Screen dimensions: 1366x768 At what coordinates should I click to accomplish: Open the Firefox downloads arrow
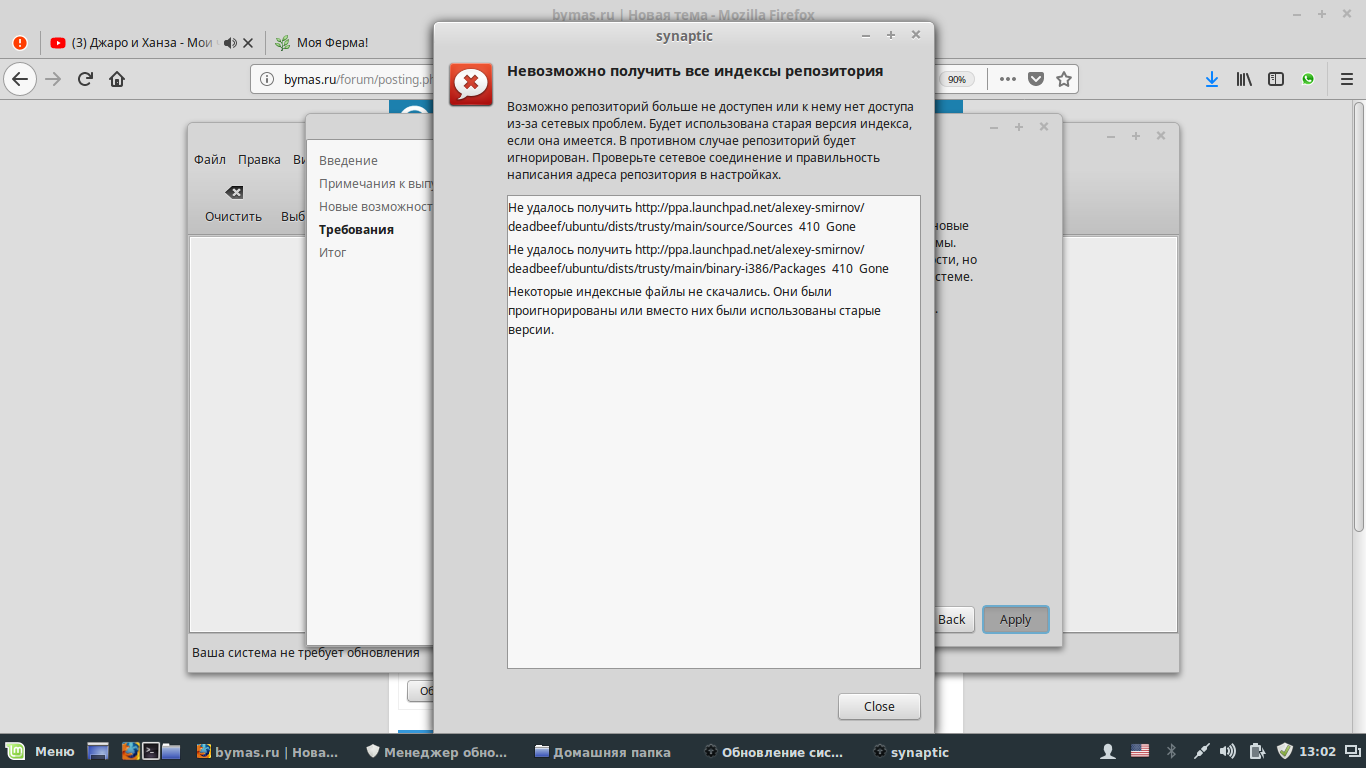(1211, 79)
